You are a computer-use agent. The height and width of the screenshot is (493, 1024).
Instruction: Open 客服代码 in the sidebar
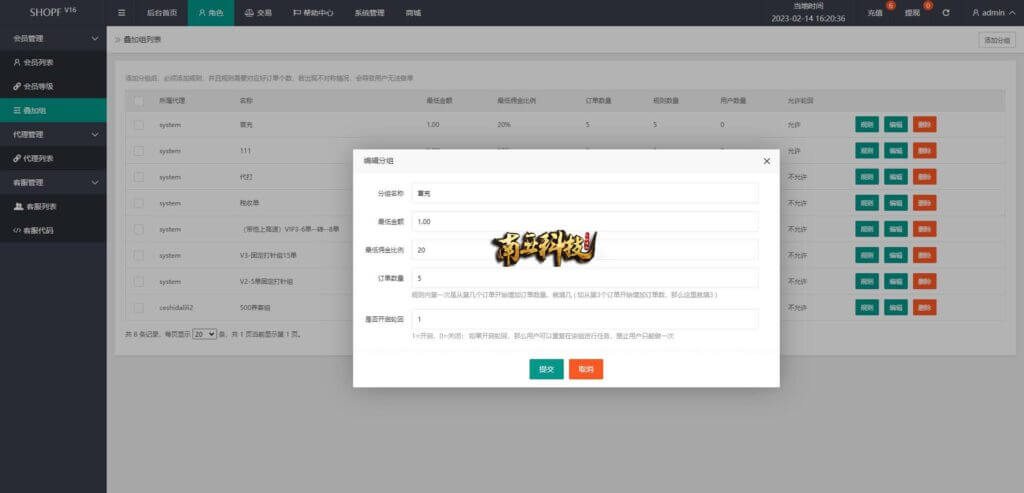point(53,231)
